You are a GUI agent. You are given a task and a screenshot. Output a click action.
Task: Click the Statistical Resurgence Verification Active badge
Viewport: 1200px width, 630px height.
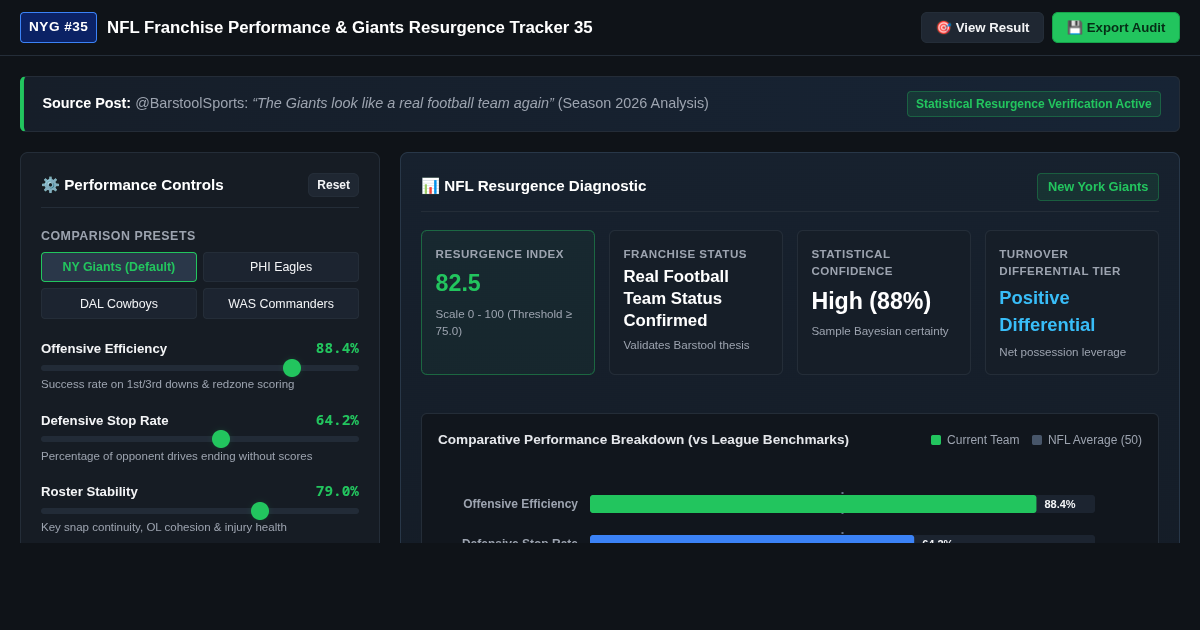(x=1033, y=104)
